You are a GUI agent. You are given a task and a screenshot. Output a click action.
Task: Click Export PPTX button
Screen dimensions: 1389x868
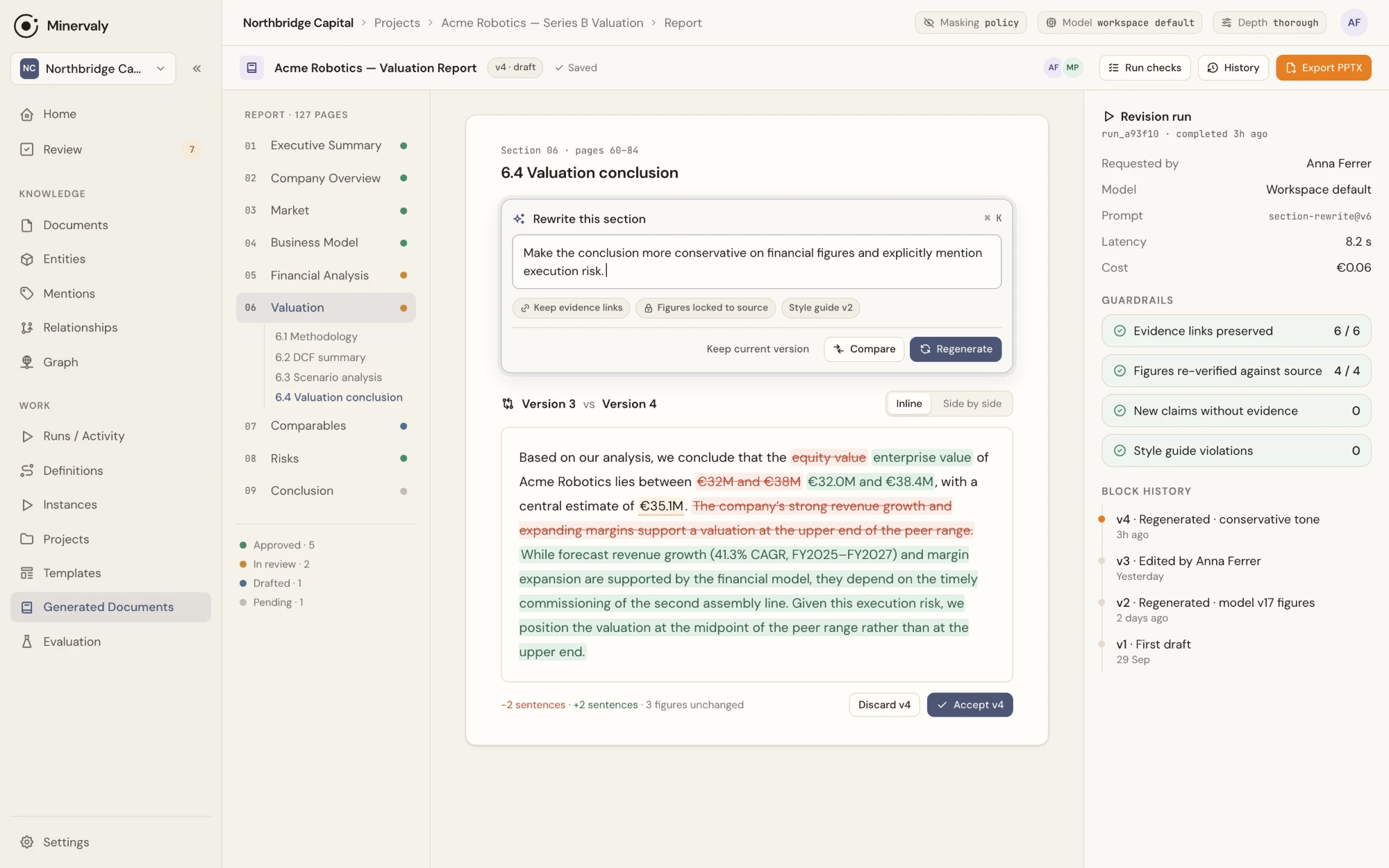(x=1323, y=67)
